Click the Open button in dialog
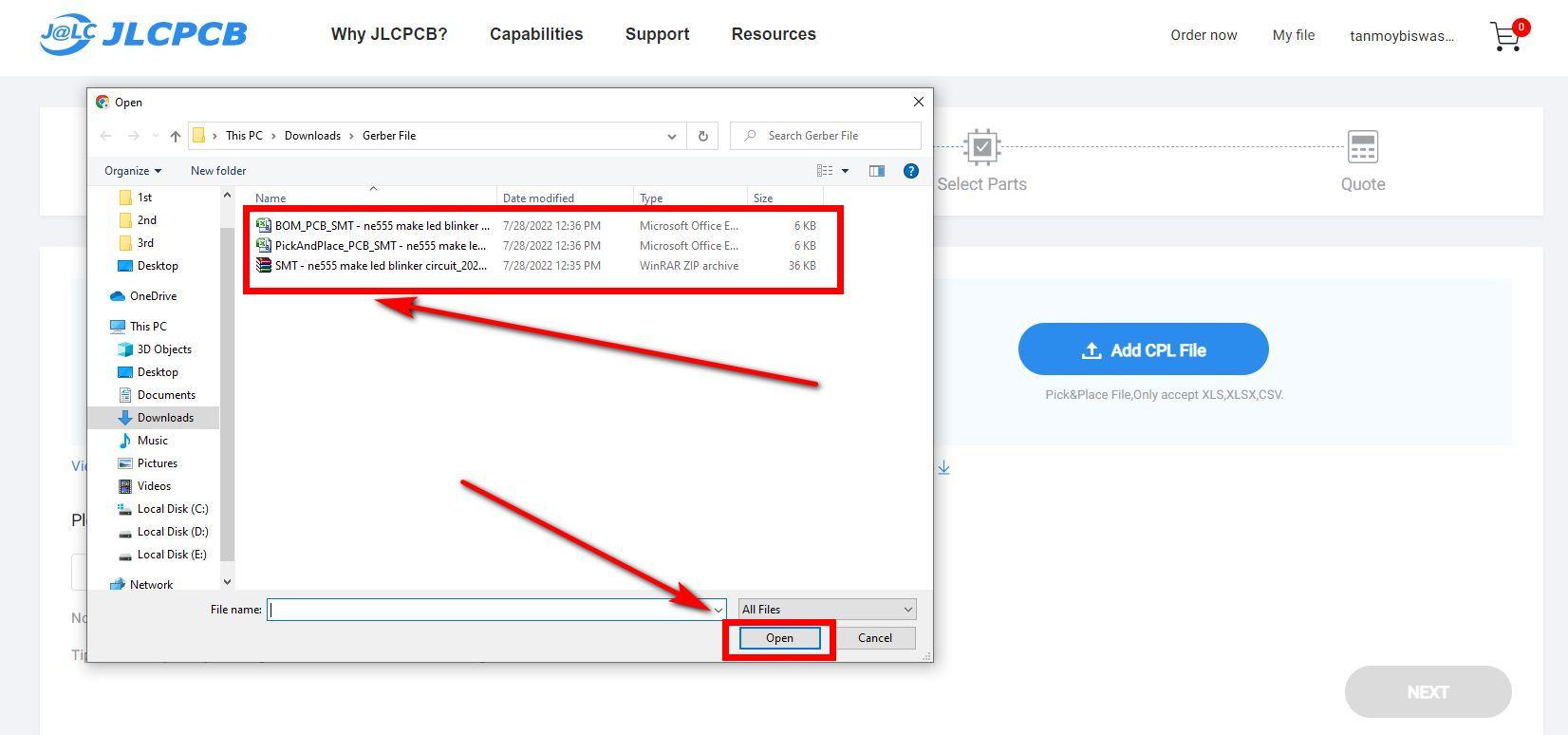The width and height of the screenshot is (1568, 735). click(779, 638)
